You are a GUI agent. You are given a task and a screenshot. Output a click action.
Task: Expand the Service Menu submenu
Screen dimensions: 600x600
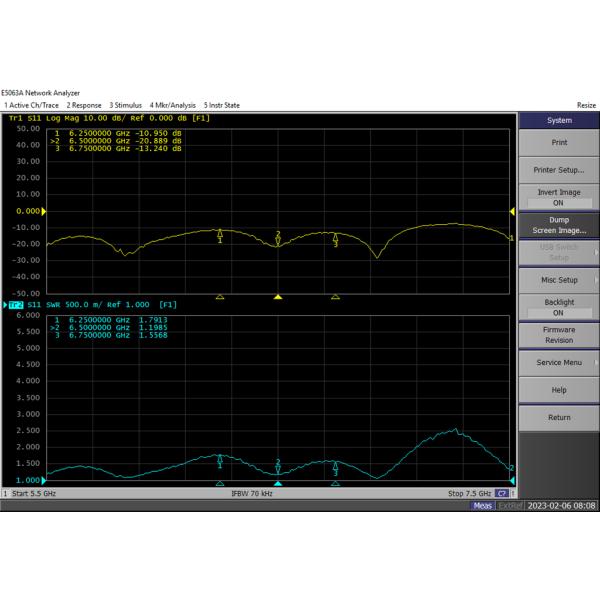(x=558, y=362)
